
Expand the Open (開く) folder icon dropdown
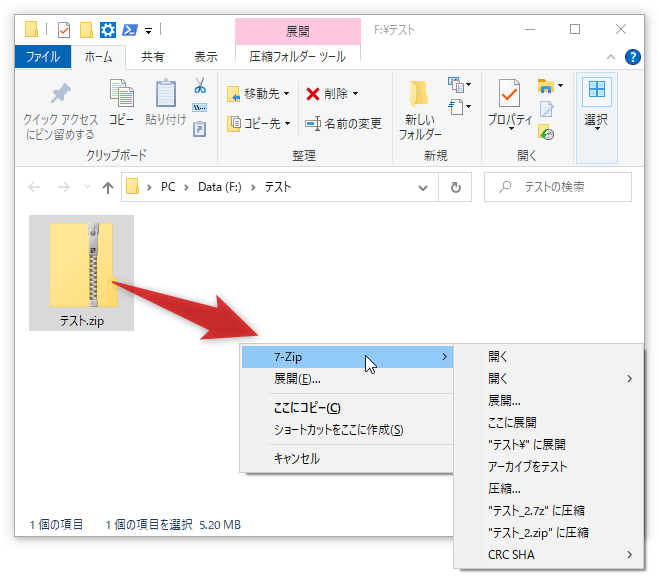pos(560,86)
